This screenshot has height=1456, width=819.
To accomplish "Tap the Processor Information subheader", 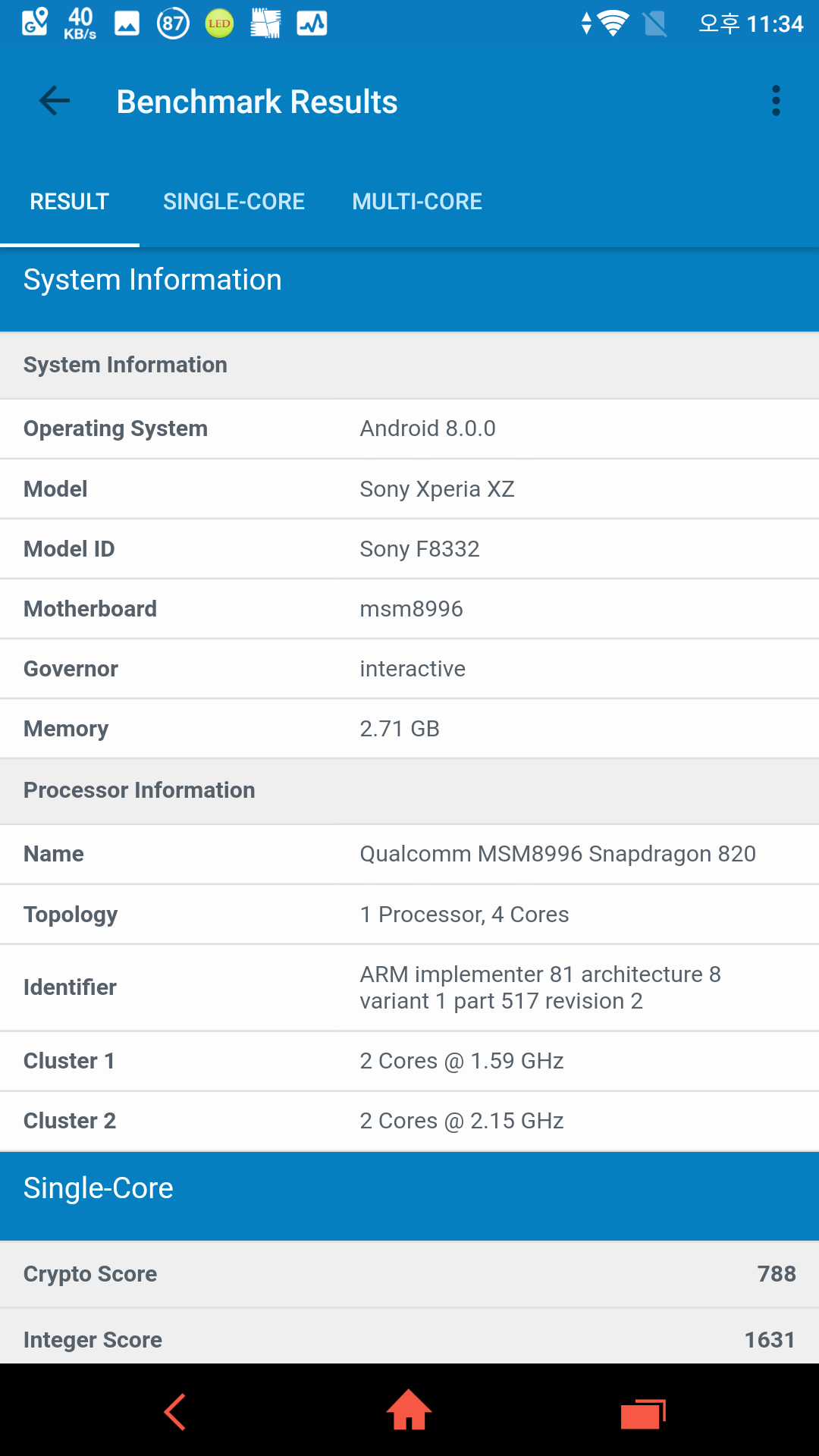I will tap(409, 791).
